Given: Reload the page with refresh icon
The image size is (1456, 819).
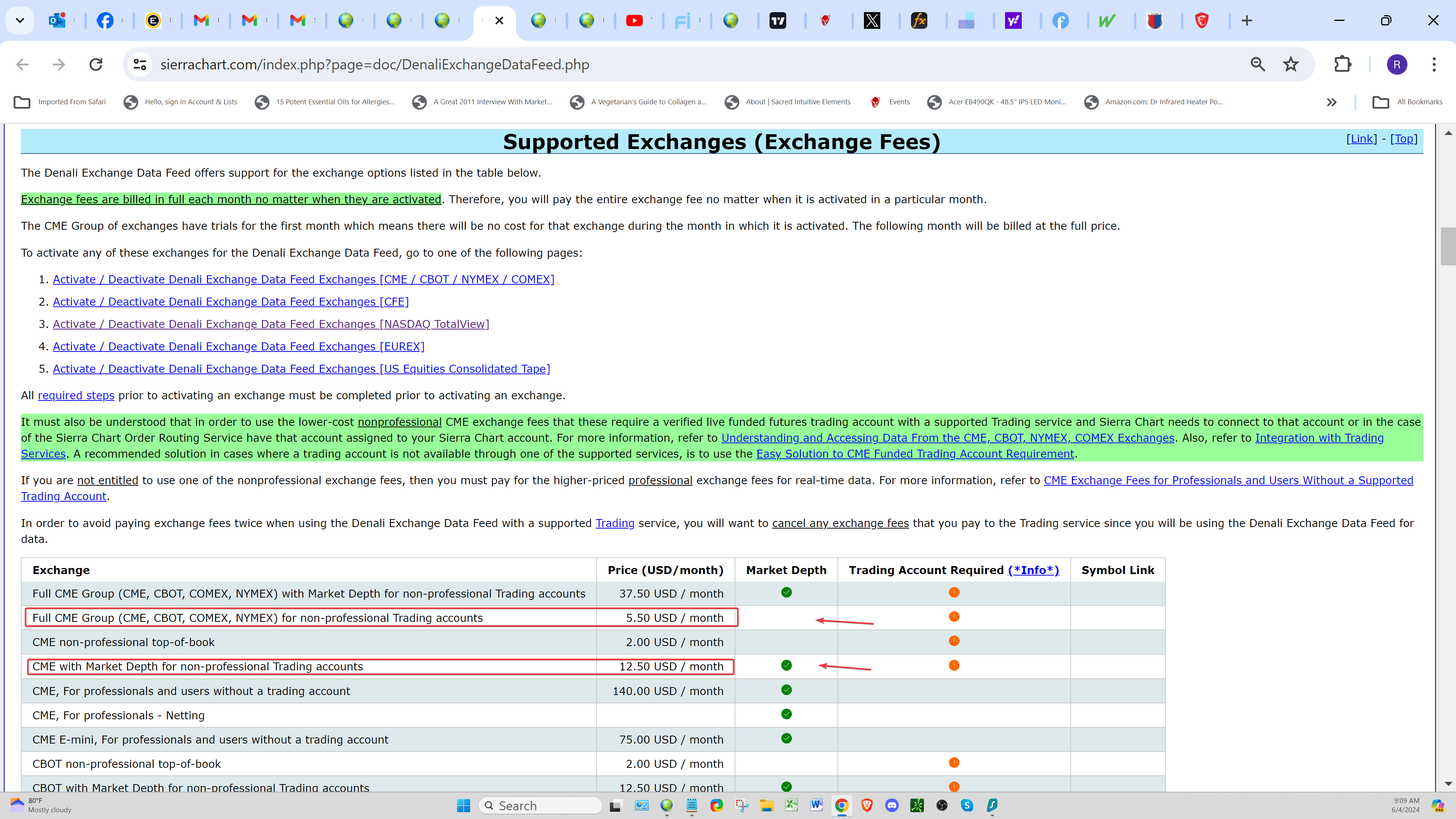Looking at the screenshot, I should (96, 64).
